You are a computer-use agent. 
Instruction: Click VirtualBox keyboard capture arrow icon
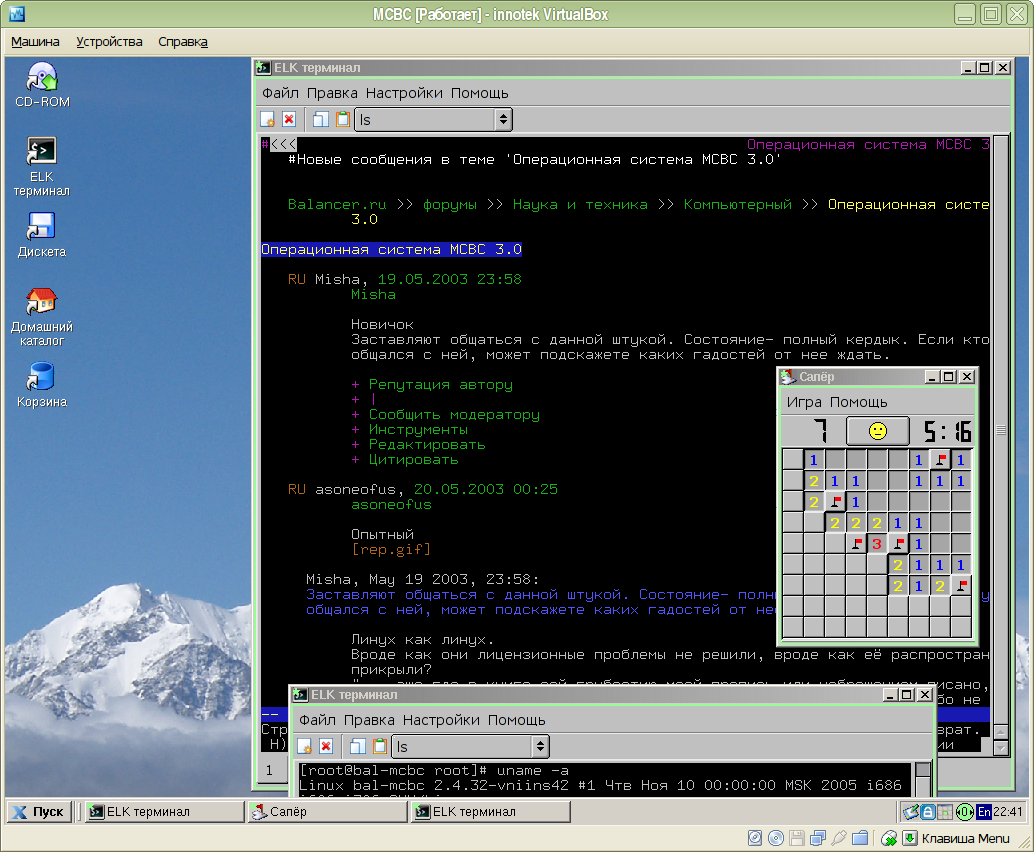[x=910, y=838]
